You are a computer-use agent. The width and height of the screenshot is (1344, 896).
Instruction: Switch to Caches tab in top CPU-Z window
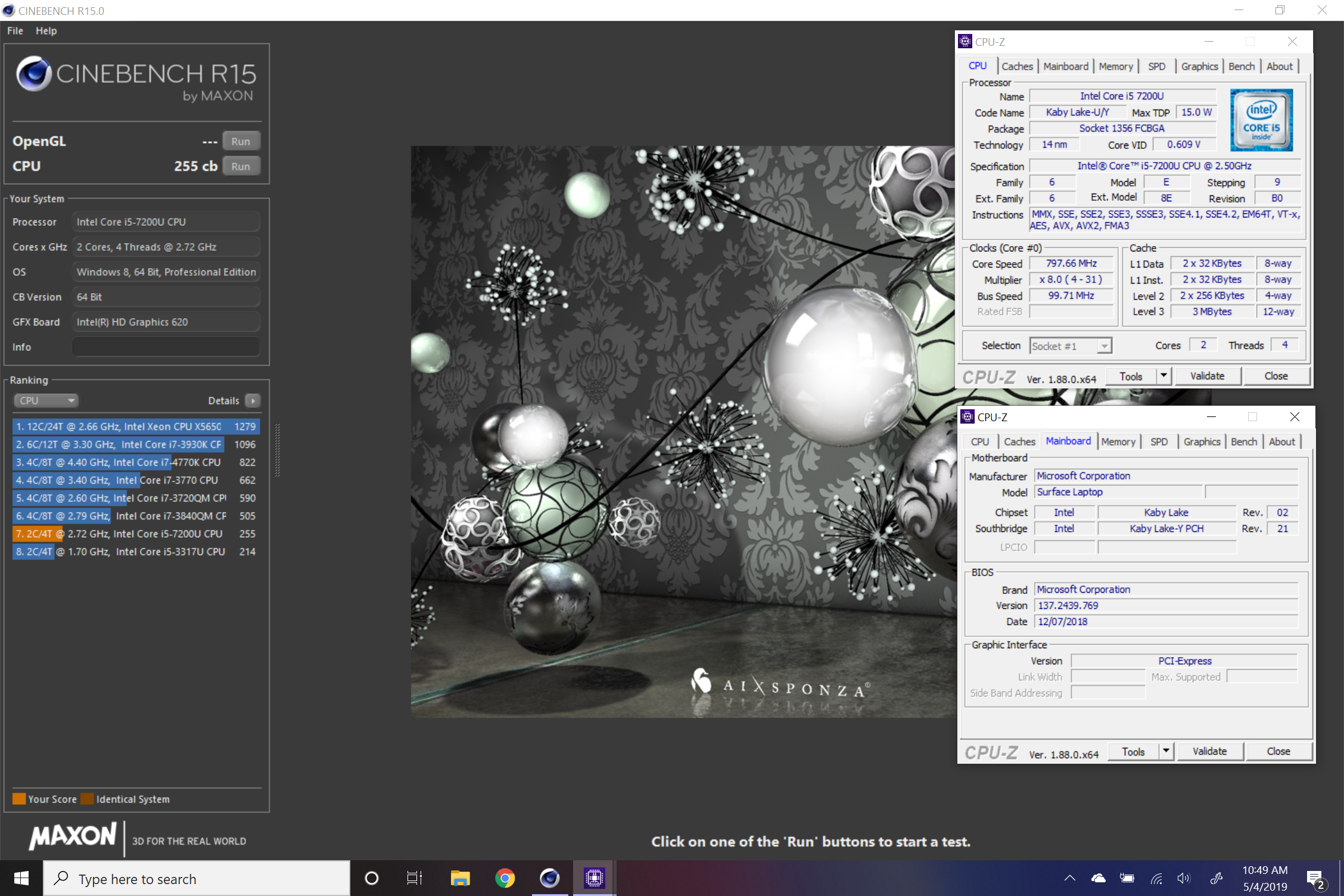(x=1017, y=66)
